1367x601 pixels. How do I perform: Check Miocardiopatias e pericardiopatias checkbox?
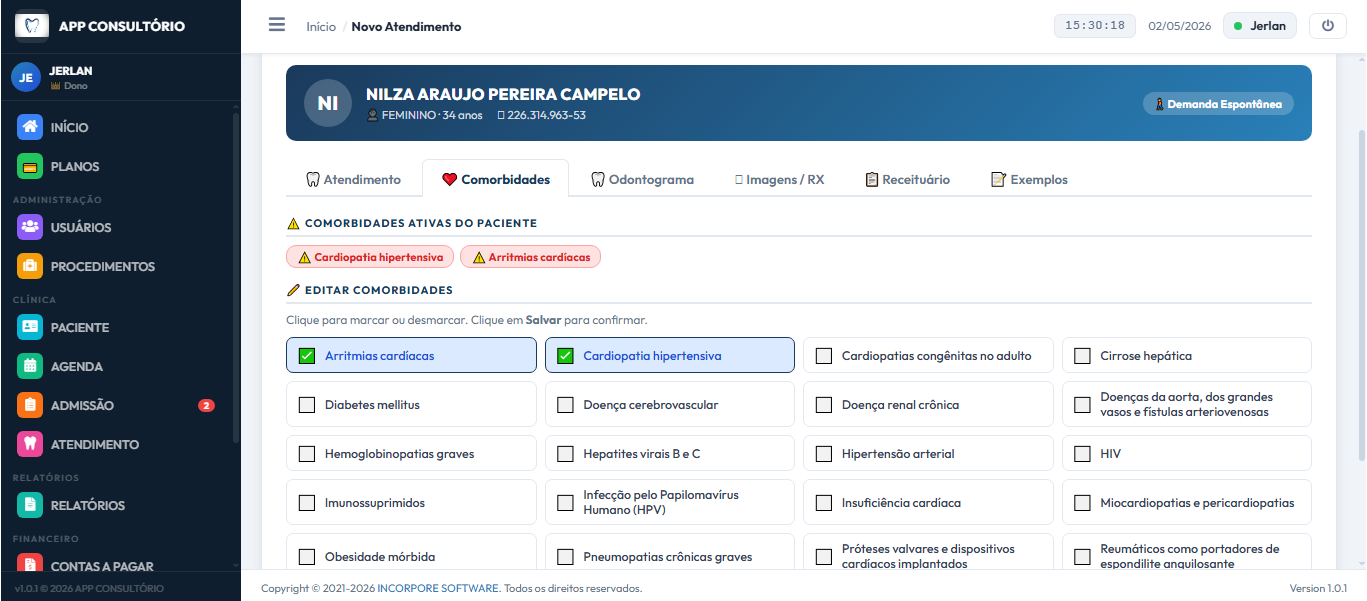(x=1082, y=502)
